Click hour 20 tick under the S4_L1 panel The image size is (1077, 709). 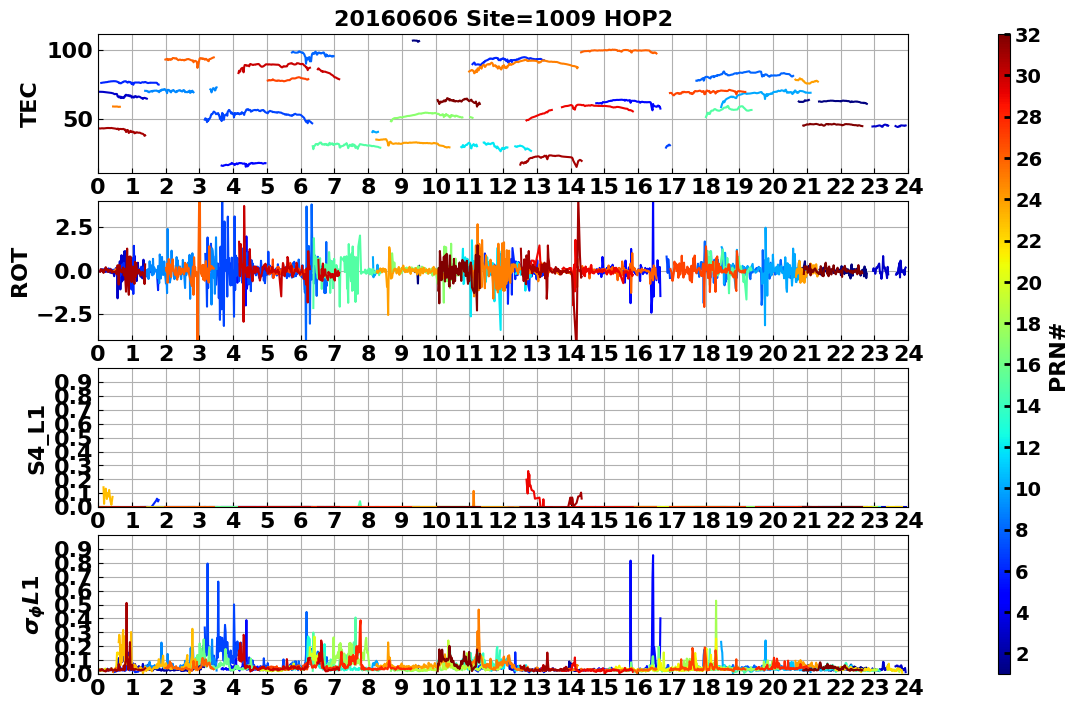[773, 520]
